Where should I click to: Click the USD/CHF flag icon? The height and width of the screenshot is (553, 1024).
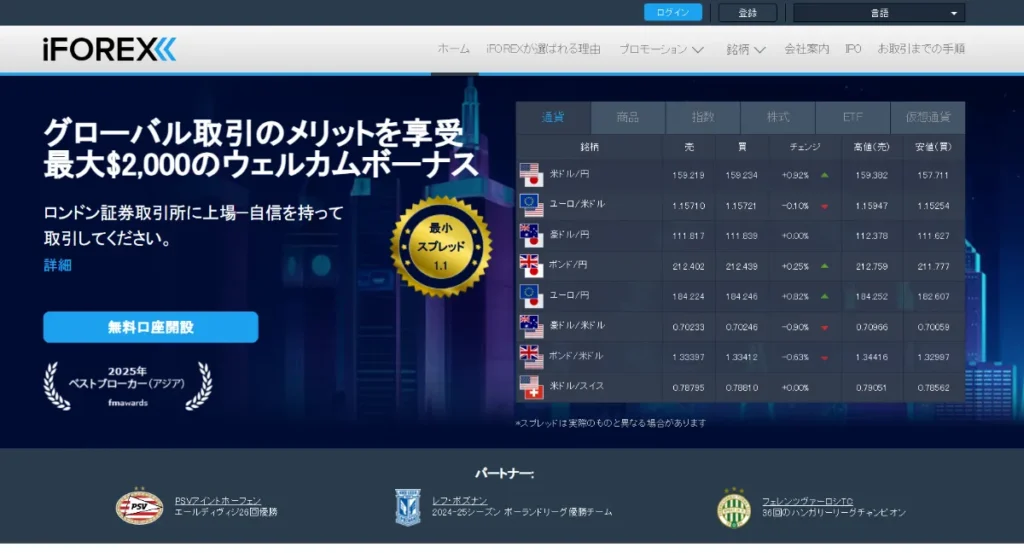[531, 387]
